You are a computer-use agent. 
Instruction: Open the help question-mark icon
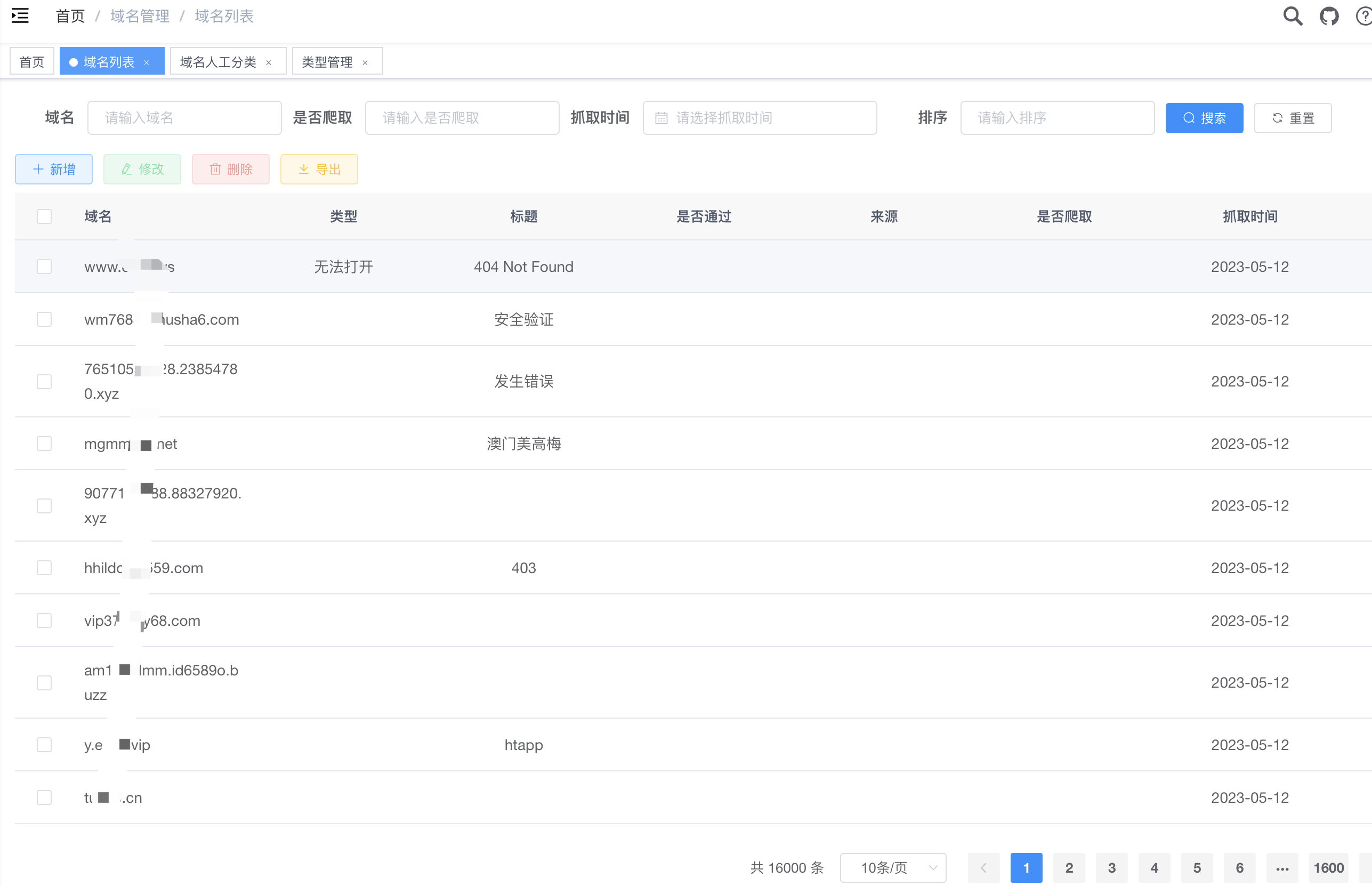(x=1364, y=15)
